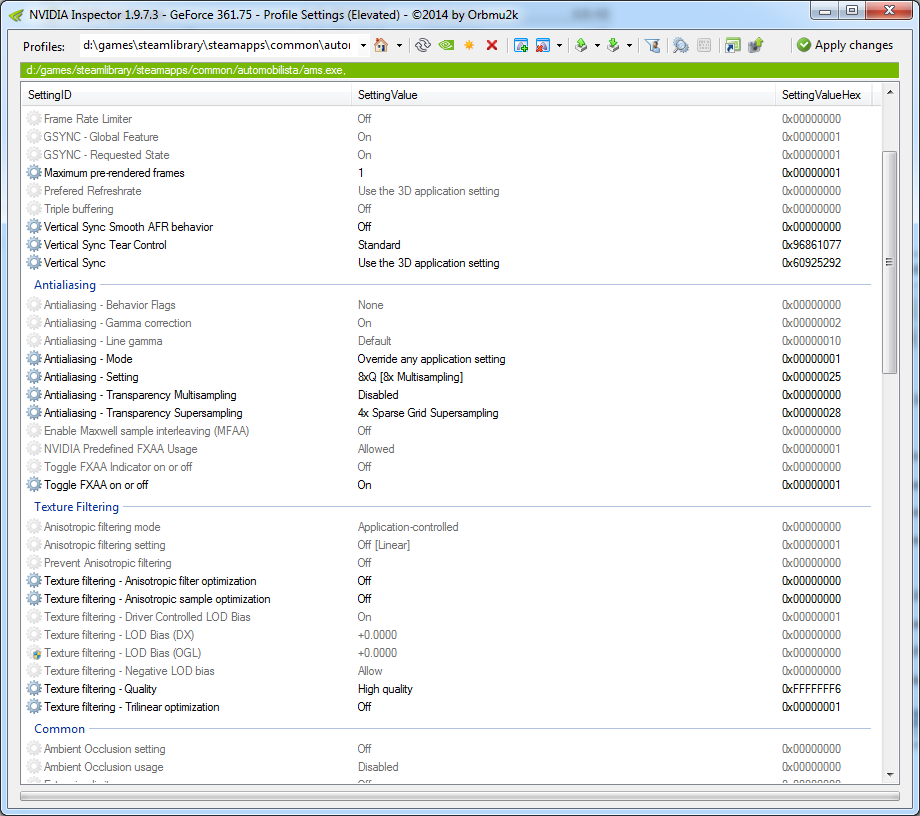Screen dimensions: 920x816
Task: Click the refresh arrows icon in the toolbar
Action: pyautogui.click(x=422, y=45)
